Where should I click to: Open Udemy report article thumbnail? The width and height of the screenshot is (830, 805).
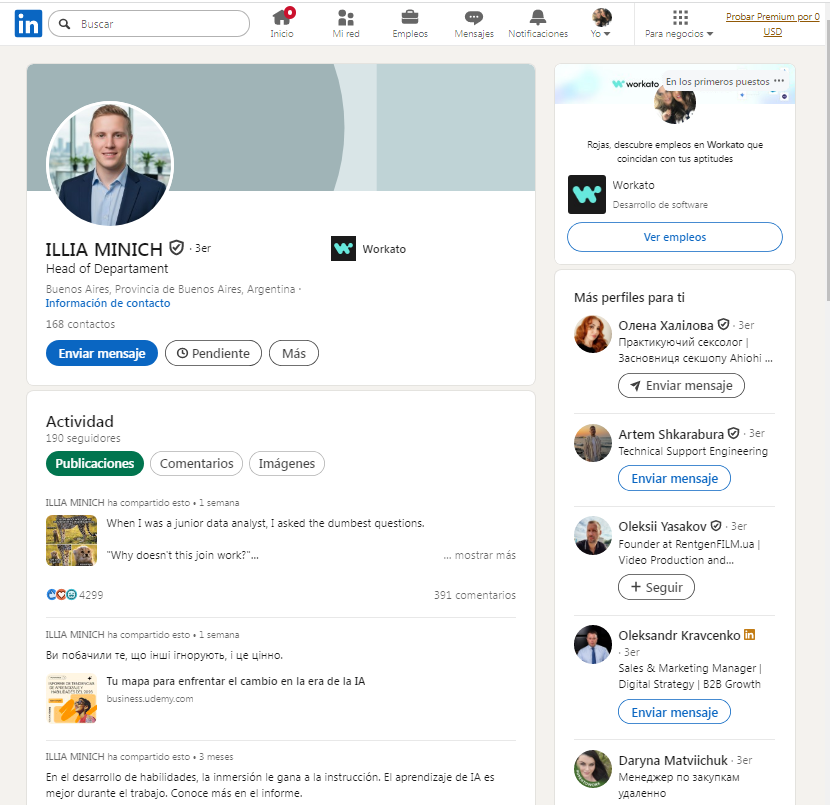coord(71,698)
